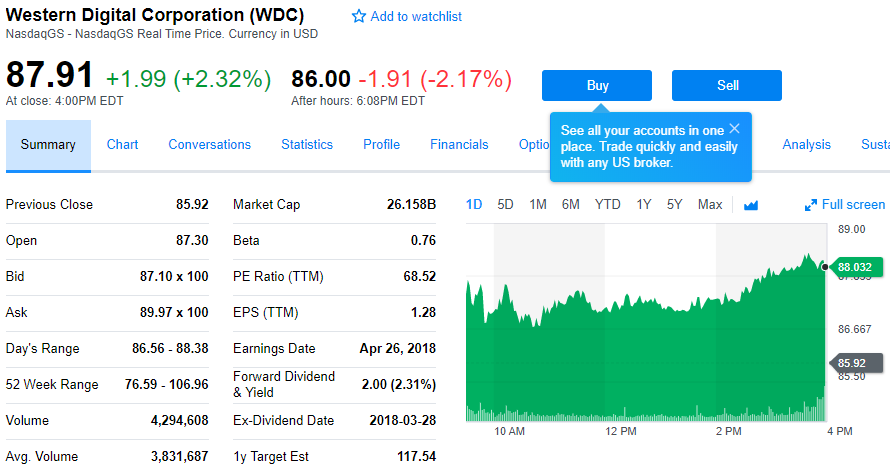The height and width of the screenshot is (472, 890).
Task: Display the Max chart range
Action: click(x=710, y=205)
